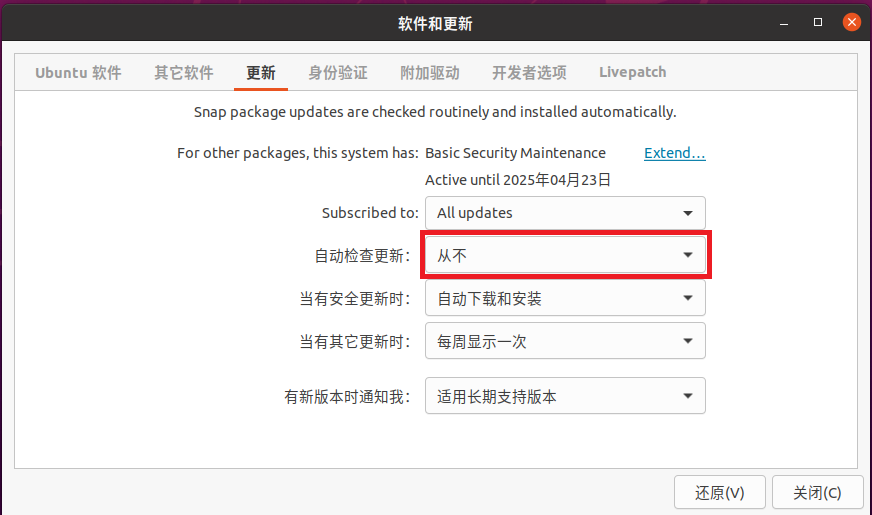Open the 自动检查更新 dropdown set to 从不

[565, 256]
